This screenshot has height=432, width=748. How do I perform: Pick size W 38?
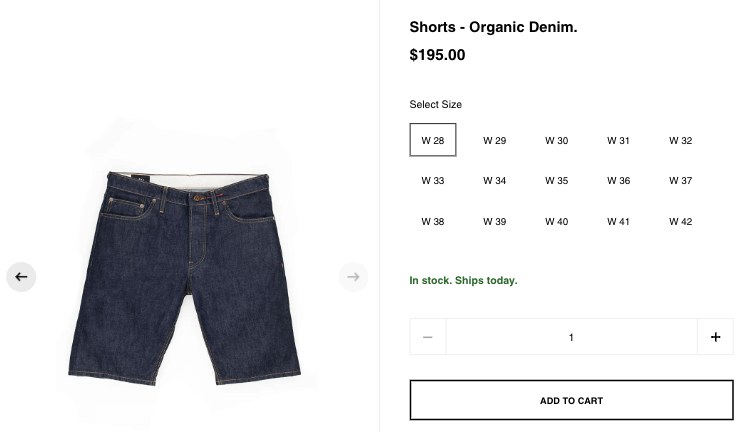[433, 222]
